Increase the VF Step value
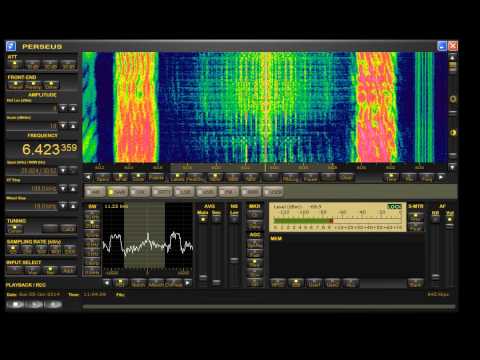 point(73,188)
